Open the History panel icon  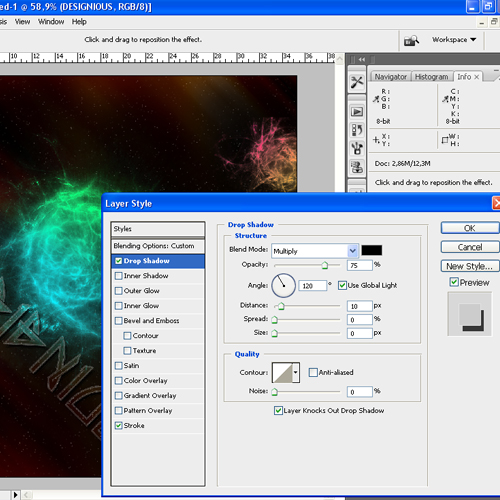[357, 130]
